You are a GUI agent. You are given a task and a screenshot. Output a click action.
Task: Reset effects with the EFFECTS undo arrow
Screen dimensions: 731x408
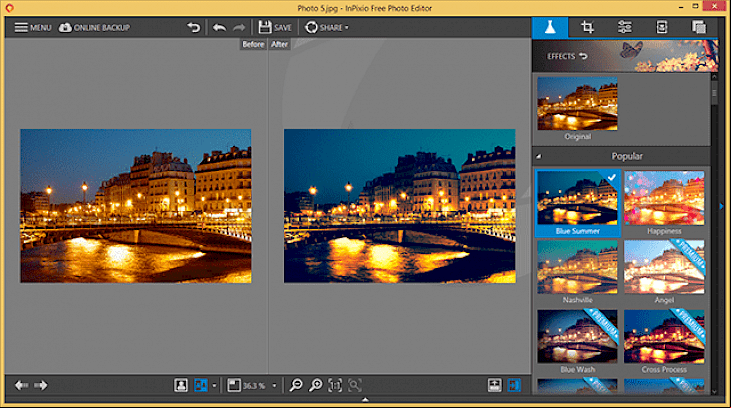click(x=583, y=56)
